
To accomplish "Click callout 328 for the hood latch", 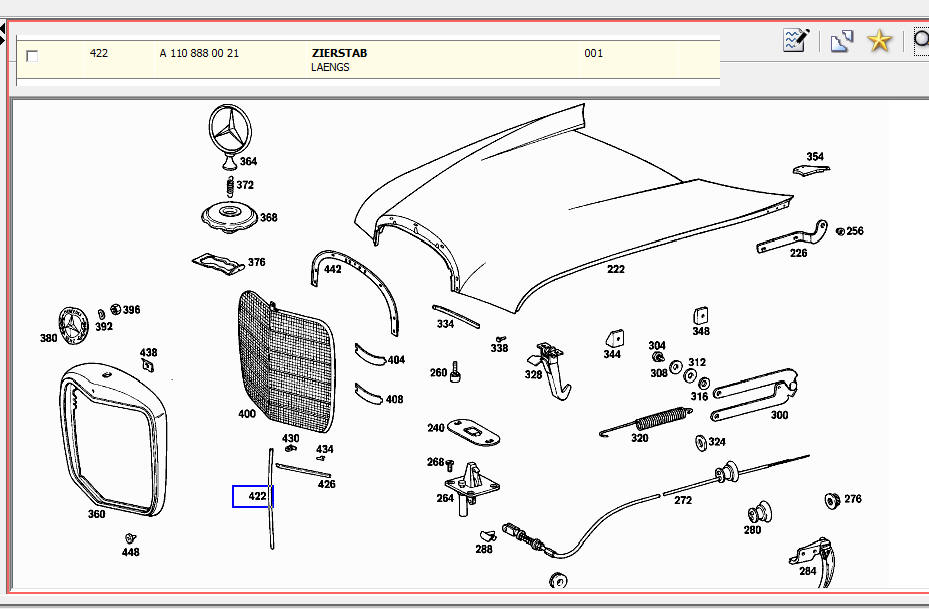I will (x=533, y=375).
